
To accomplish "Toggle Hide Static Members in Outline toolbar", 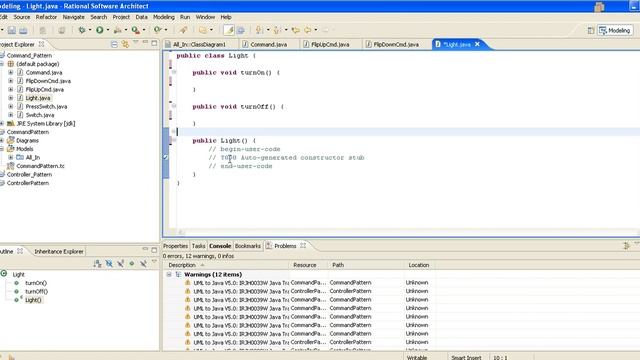I will click(x=120, y=264).
